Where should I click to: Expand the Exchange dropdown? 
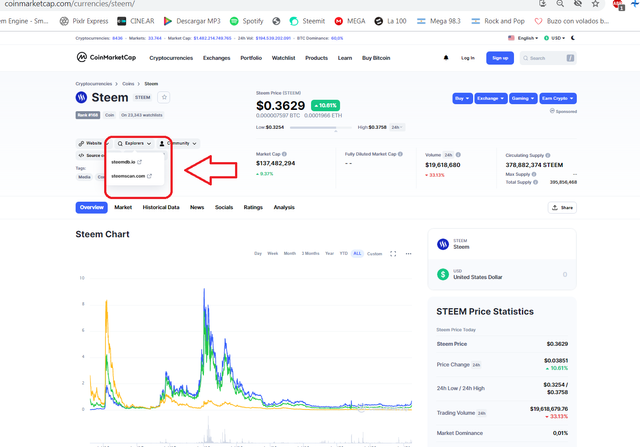(x=491, y=98)
